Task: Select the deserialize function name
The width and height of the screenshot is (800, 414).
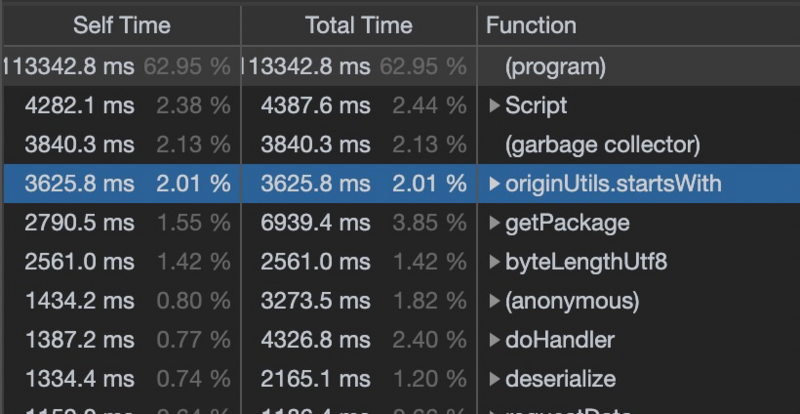Action: tap(560, 379)
